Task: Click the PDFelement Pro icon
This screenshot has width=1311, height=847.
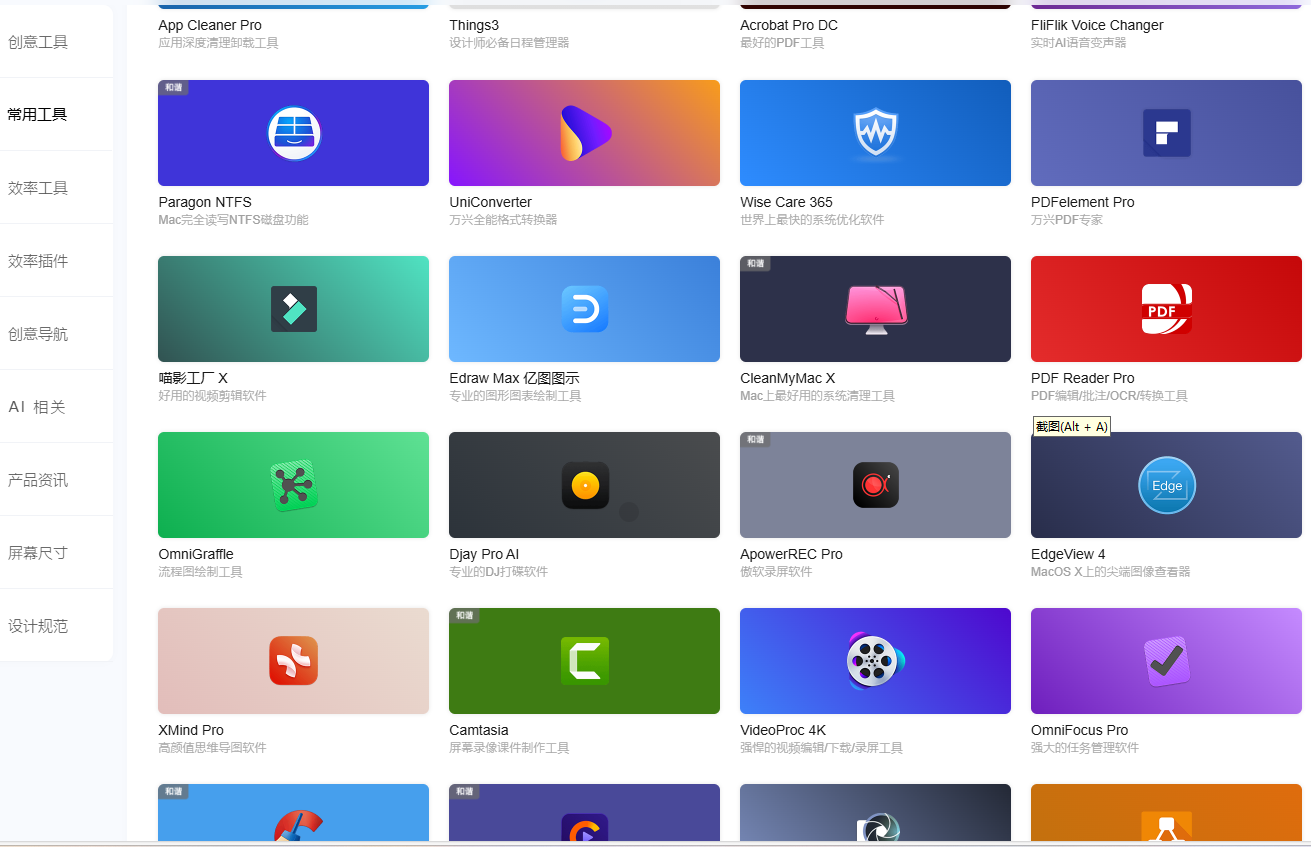Action: point(1167,133)
